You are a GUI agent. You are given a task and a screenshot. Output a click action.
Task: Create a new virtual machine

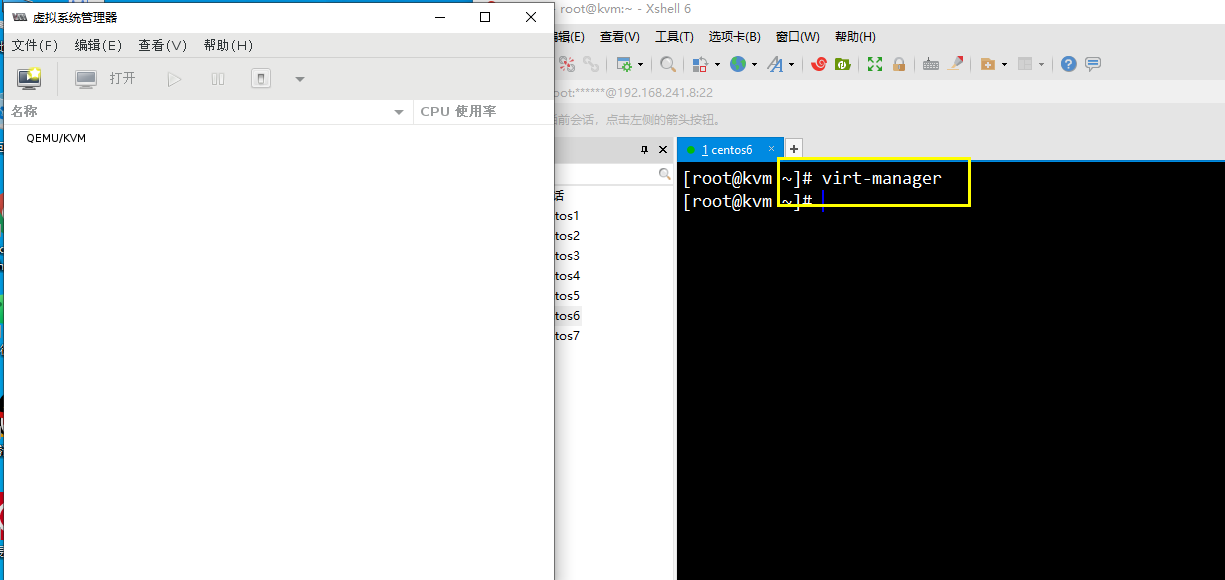coord(29,77)
